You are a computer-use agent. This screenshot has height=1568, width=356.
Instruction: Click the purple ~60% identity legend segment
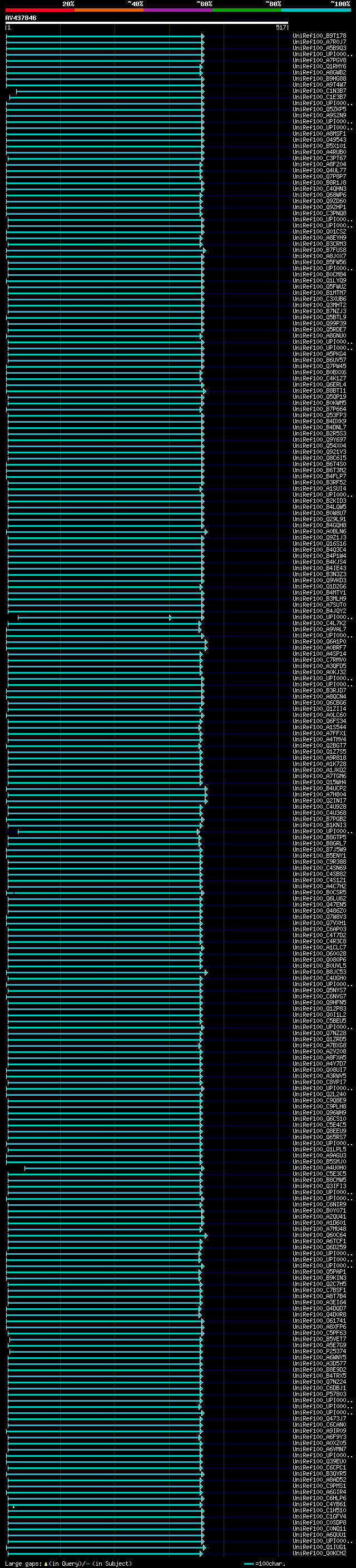pyautogui.click(x=177, y=10)
